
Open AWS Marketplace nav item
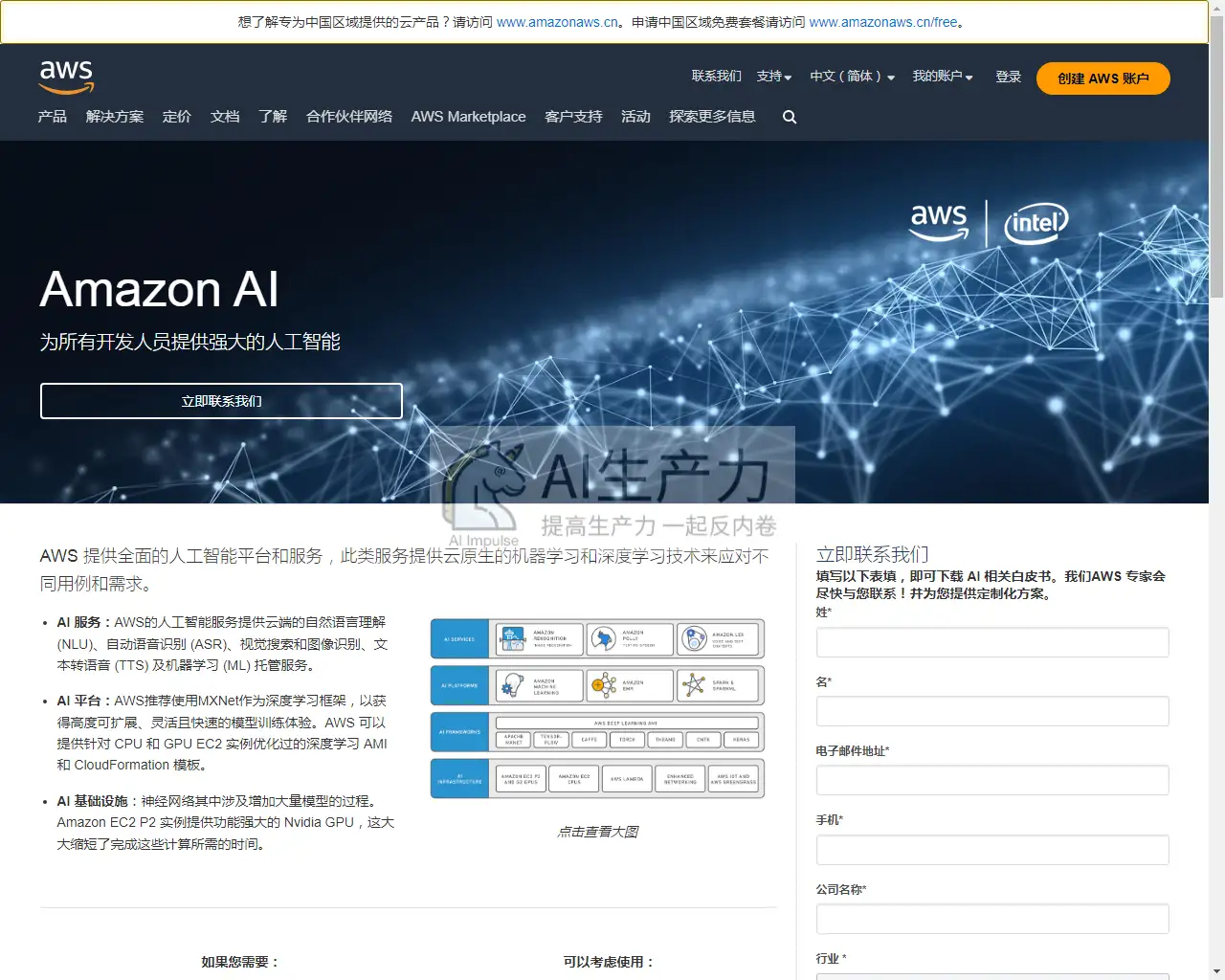click(x=469, y=117)
